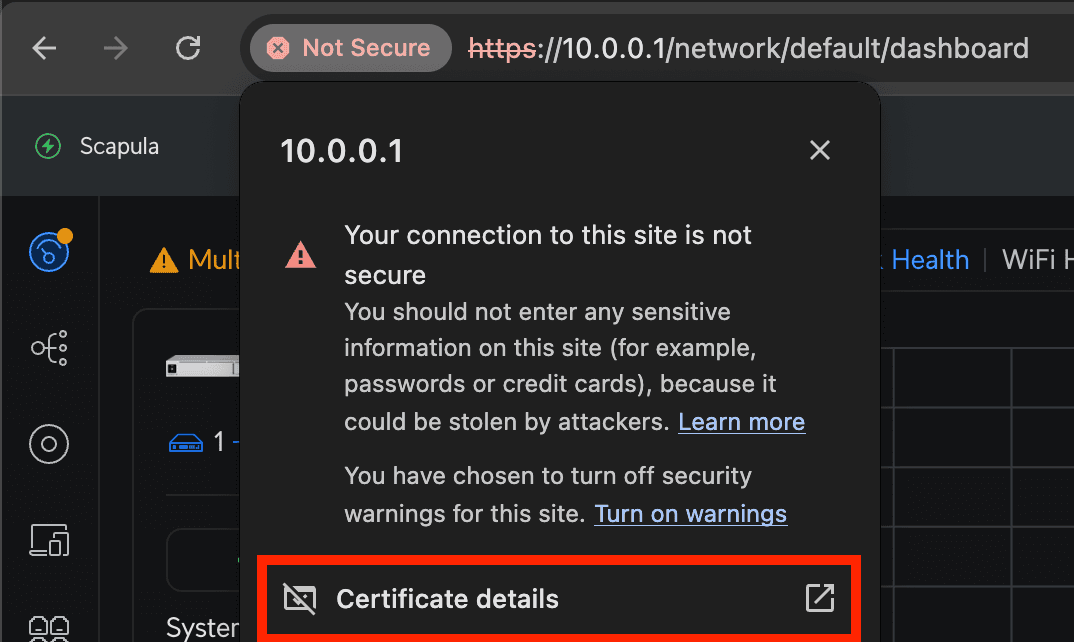Click Turn on warnings
1074x642 pixels.
[x=691, y=513]
